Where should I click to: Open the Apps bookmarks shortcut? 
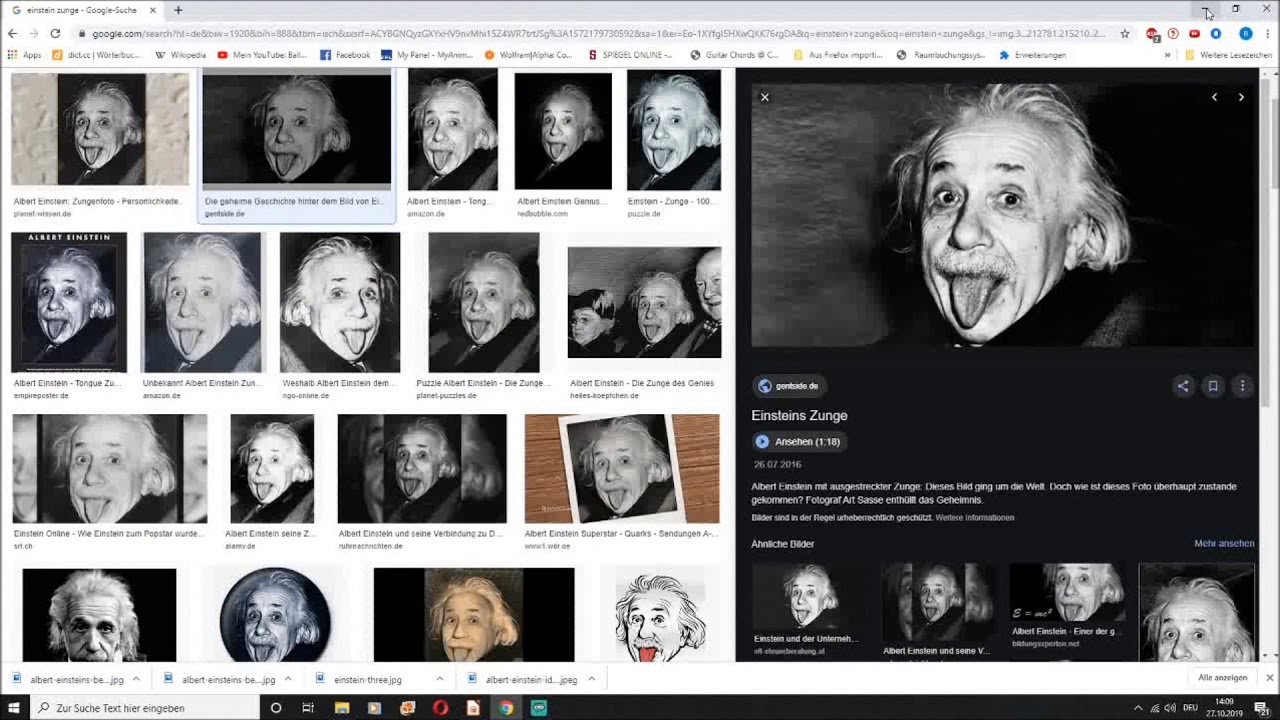click(24, 55)
